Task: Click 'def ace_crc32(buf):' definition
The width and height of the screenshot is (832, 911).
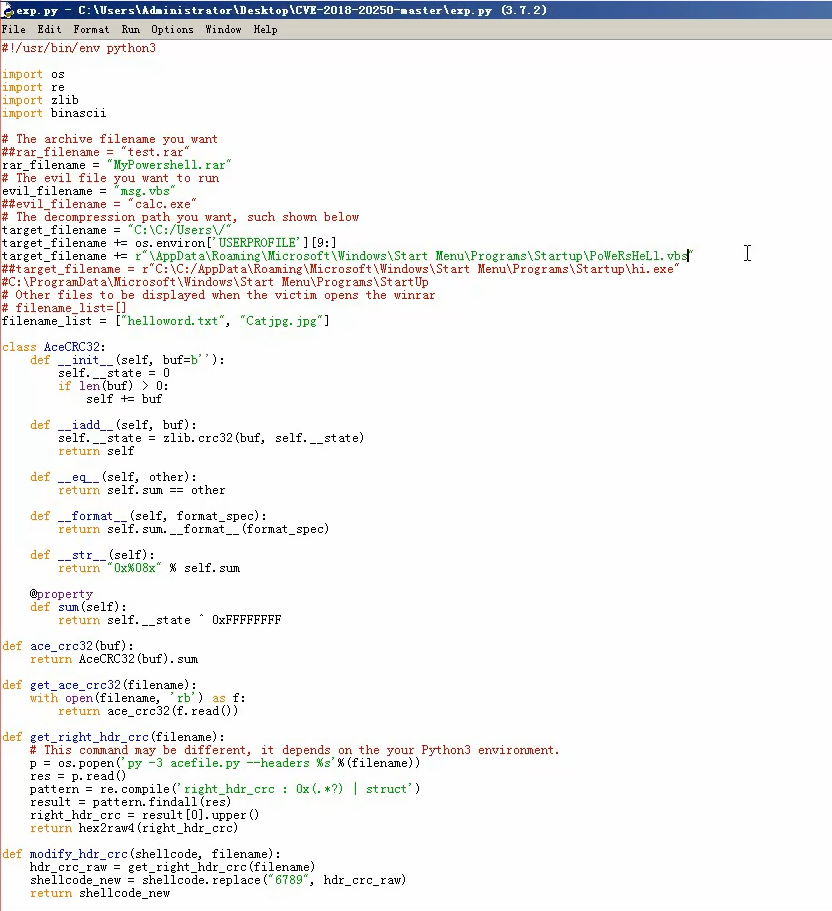Action: coord(68,646)
